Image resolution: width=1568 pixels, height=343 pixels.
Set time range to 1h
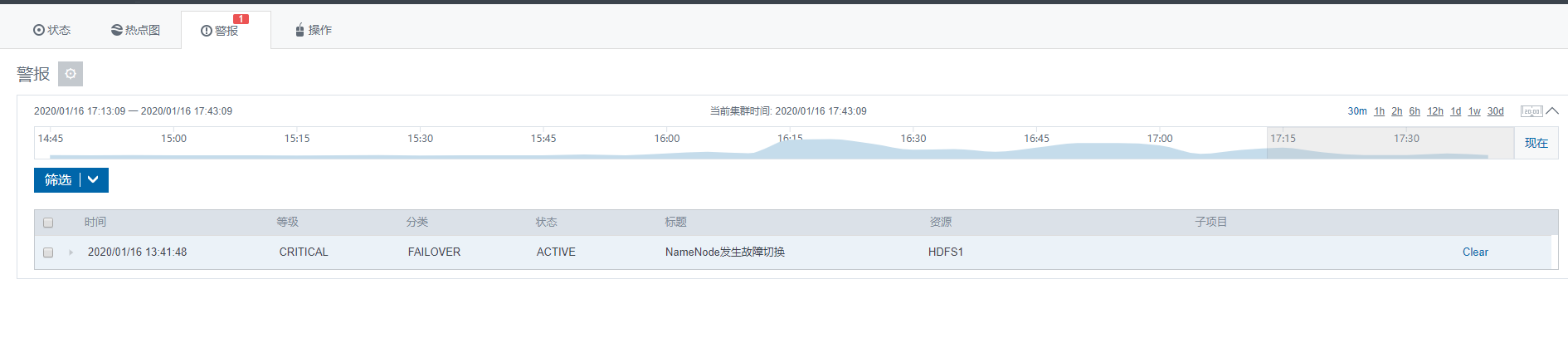(1379, 111)
